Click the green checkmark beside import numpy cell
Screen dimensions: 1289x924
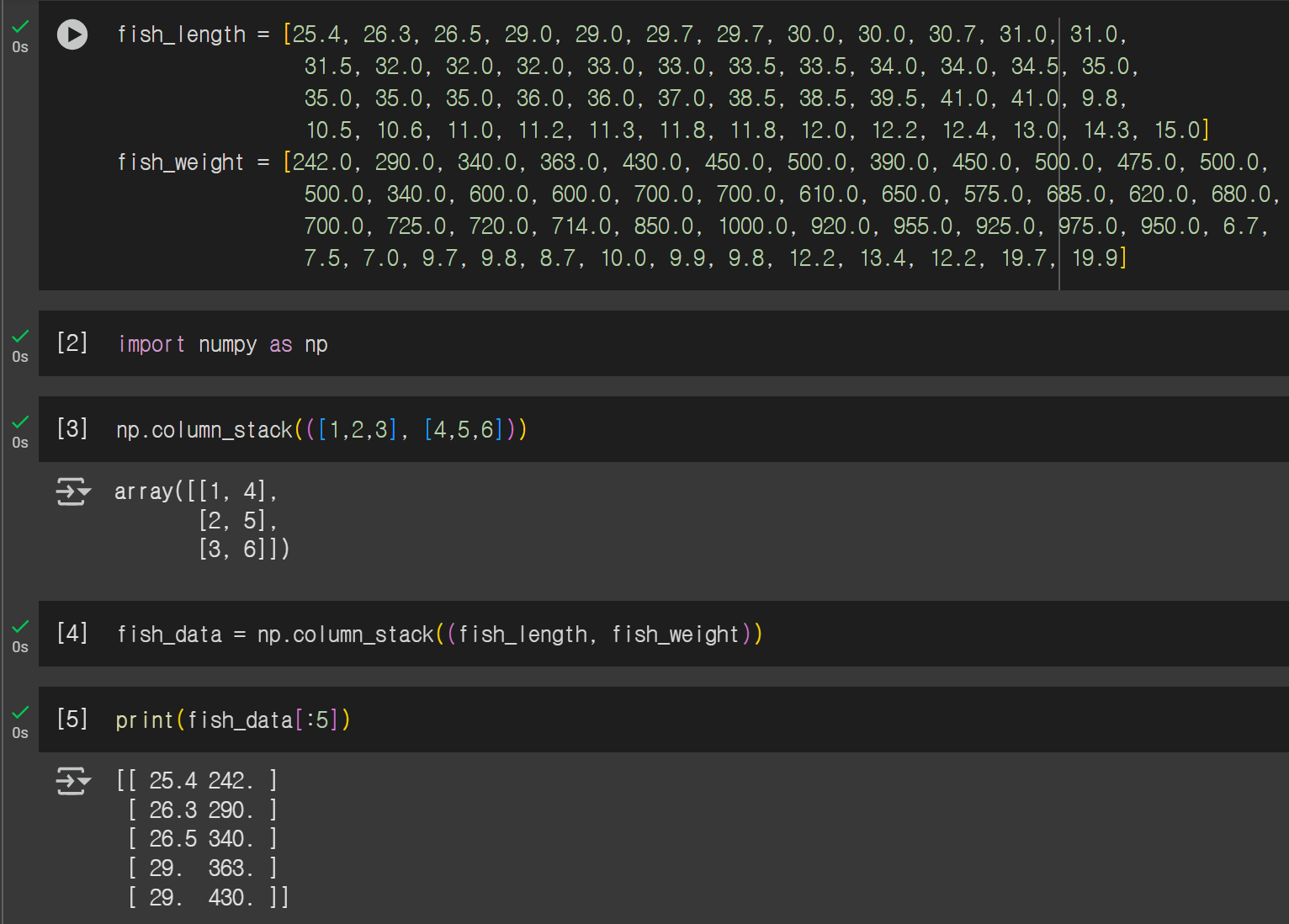(x=20, y=337)
